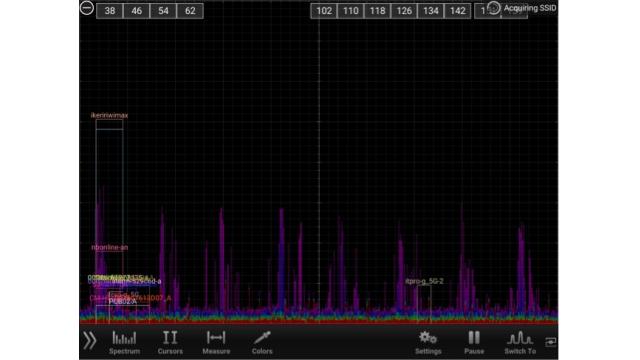Tap the swap icon at toolbar end
640x360 pixels.
551,342
